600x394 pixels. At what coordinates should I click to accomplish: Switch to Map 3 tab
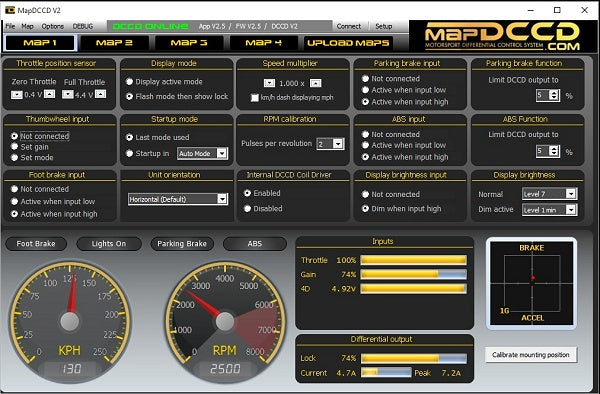click(x=189, y=42)
